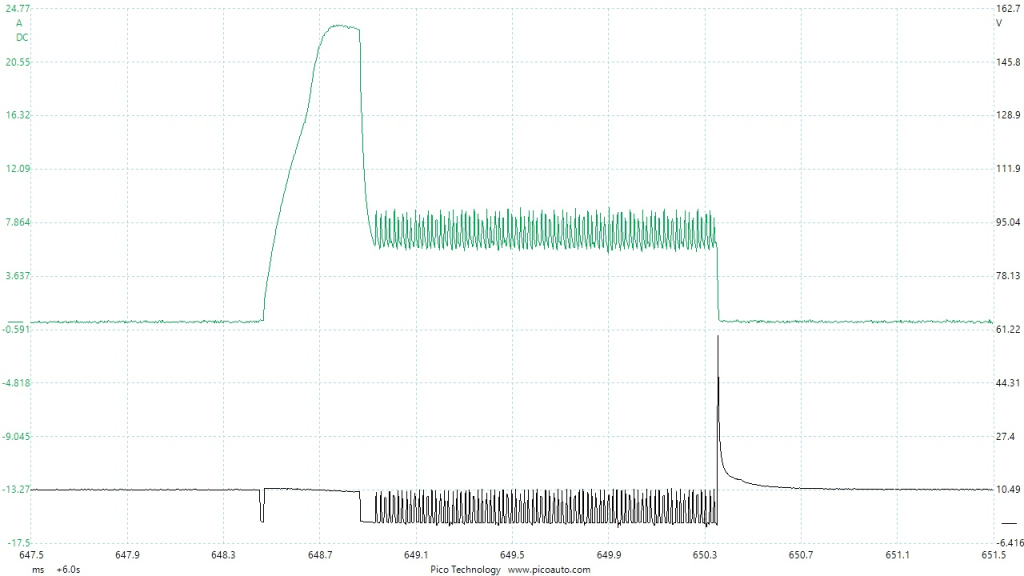Viewport: 1024px width, 576px height.
Task: Click the ms time unit label
Action: click(37, 569)
